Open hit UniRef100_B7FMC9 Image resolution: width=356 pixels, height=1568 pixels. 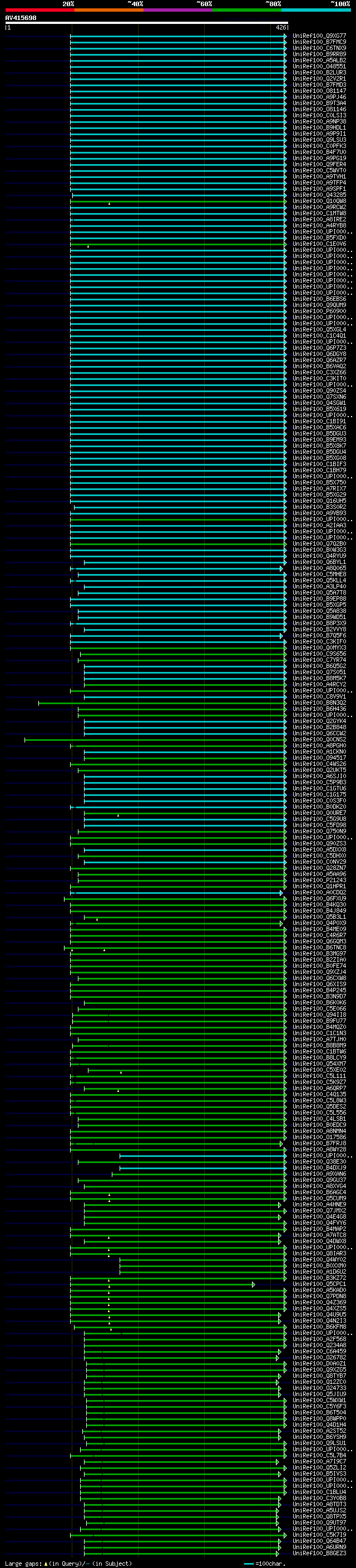[319, 42]
